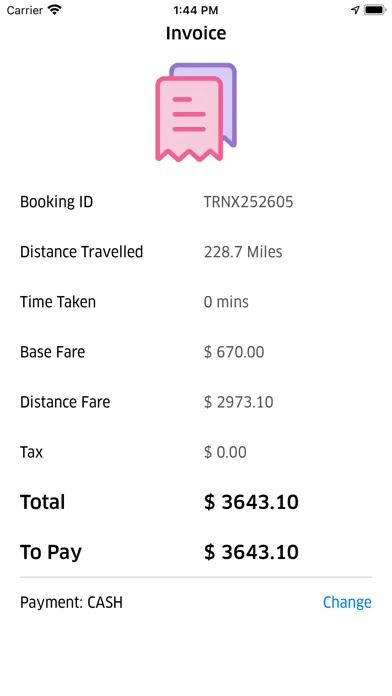
Task: Tap the battery indicator icon
Action: click(375, 10)
